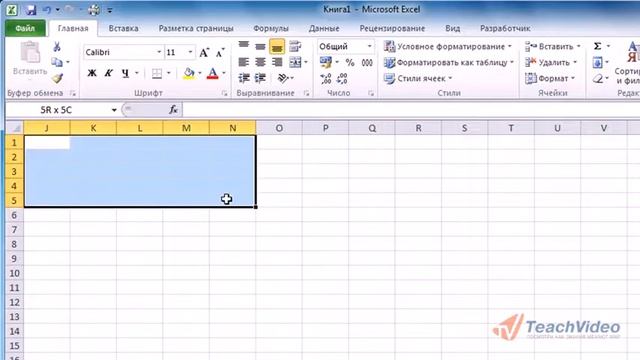Click the fill color bucket icon

tap(189, 73)
